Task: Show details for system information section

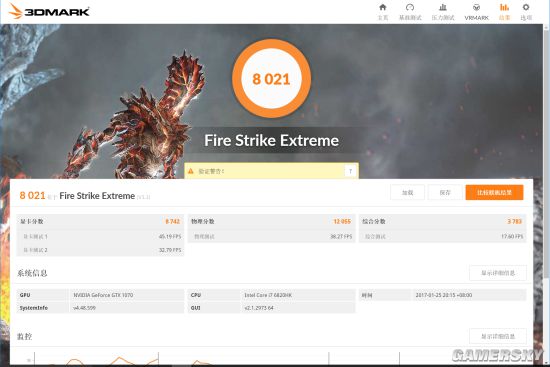Action: [498, 273]
